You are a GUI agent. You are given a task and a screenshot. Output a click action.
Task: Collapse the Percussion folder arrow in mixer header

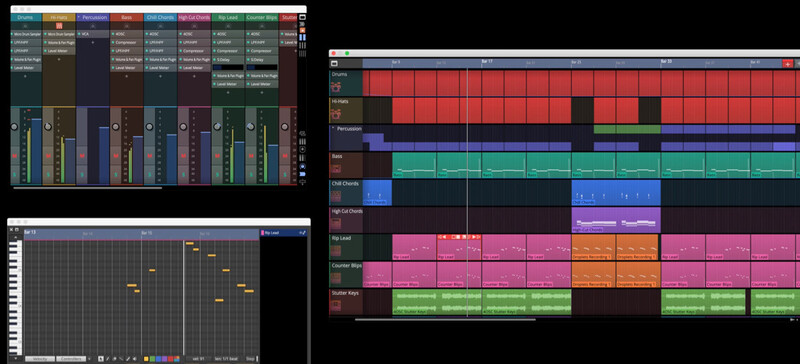79,17
